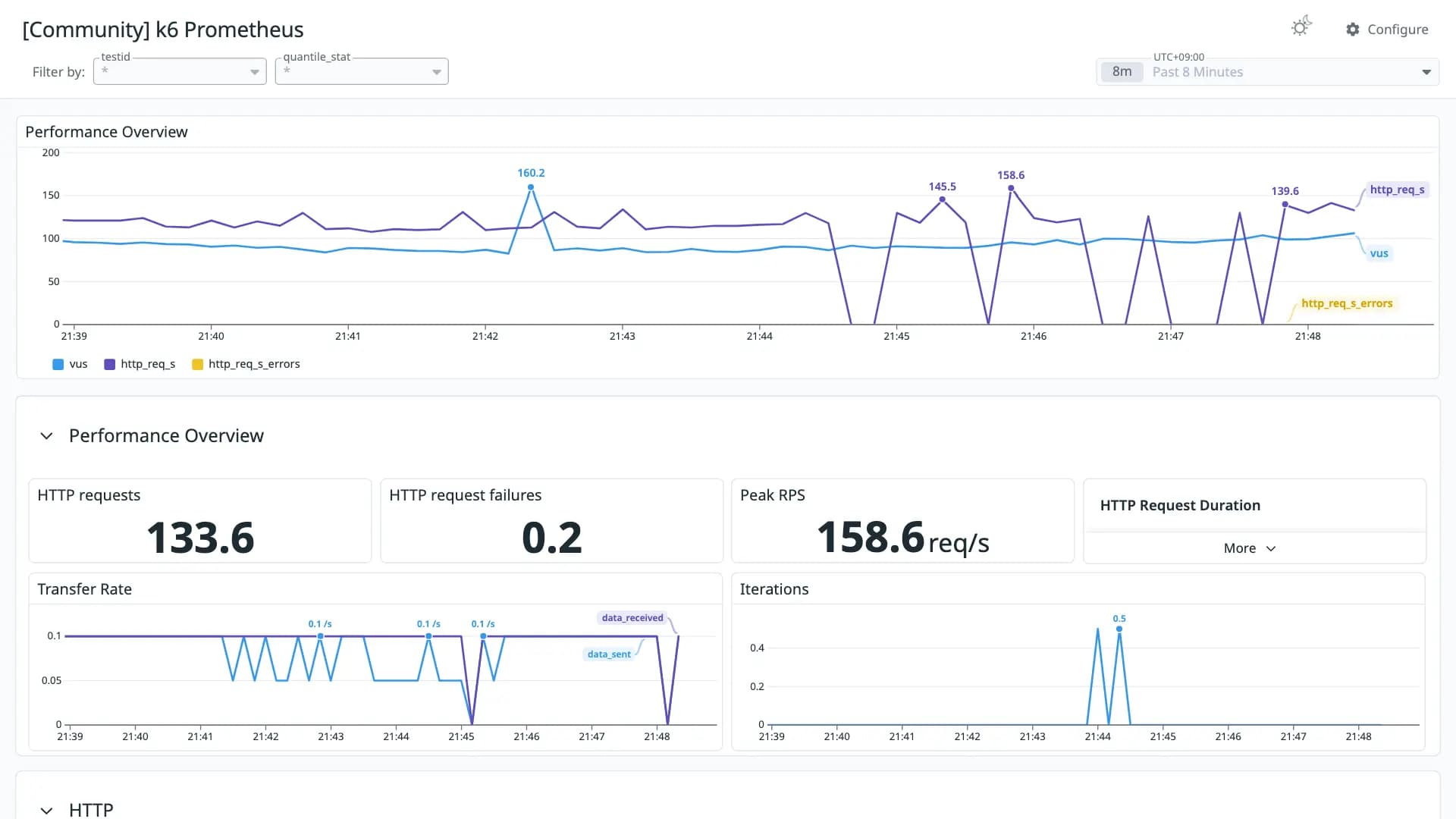Click the 158.6 peak point on http_req_s

tap(1011, 188)
